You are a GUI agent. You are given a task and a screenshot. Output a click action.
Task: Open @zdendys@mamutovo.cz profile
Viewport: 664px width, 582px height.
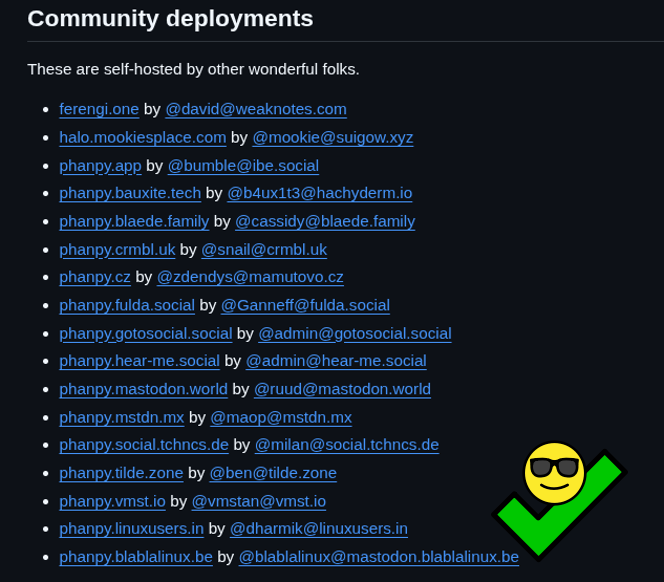coord(250,277)
